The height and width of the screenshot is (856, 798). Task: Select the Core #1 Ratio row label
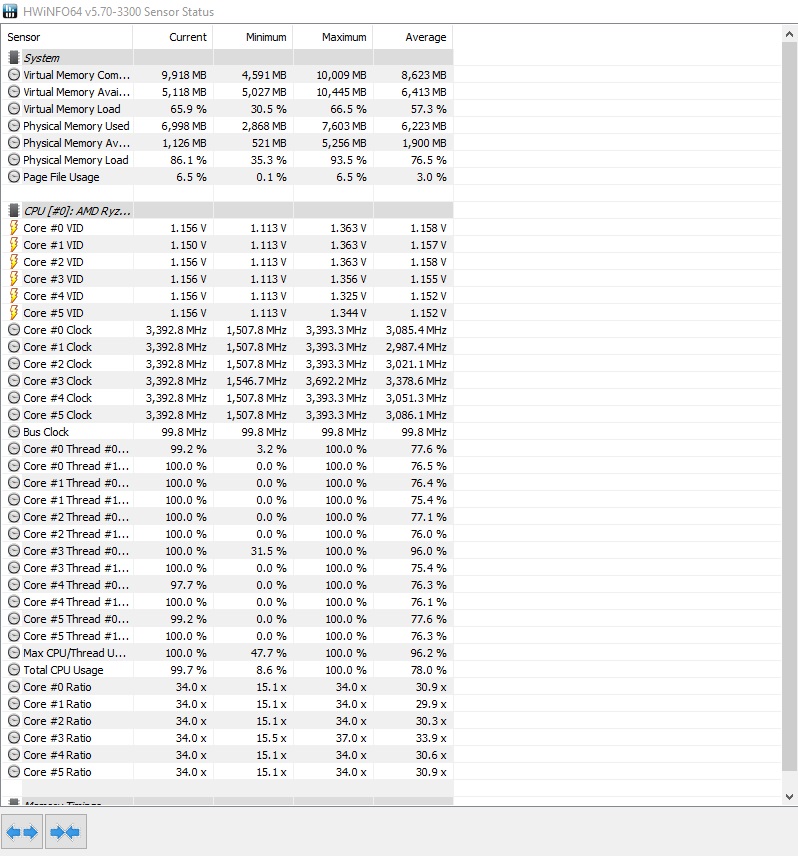click(x=57, y=704)
